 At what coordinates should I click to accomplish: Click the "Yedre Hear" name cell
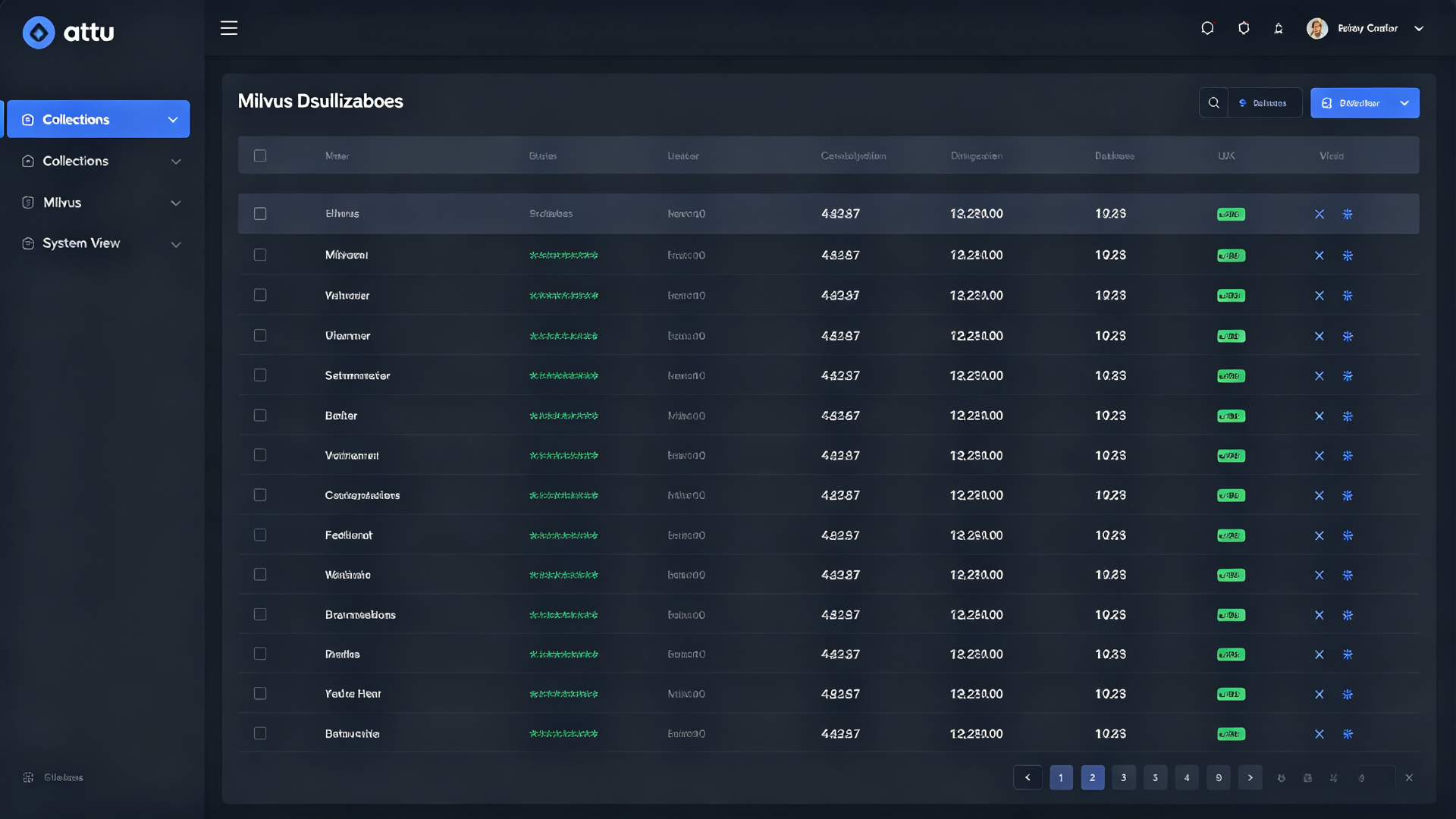click(353, 694)
